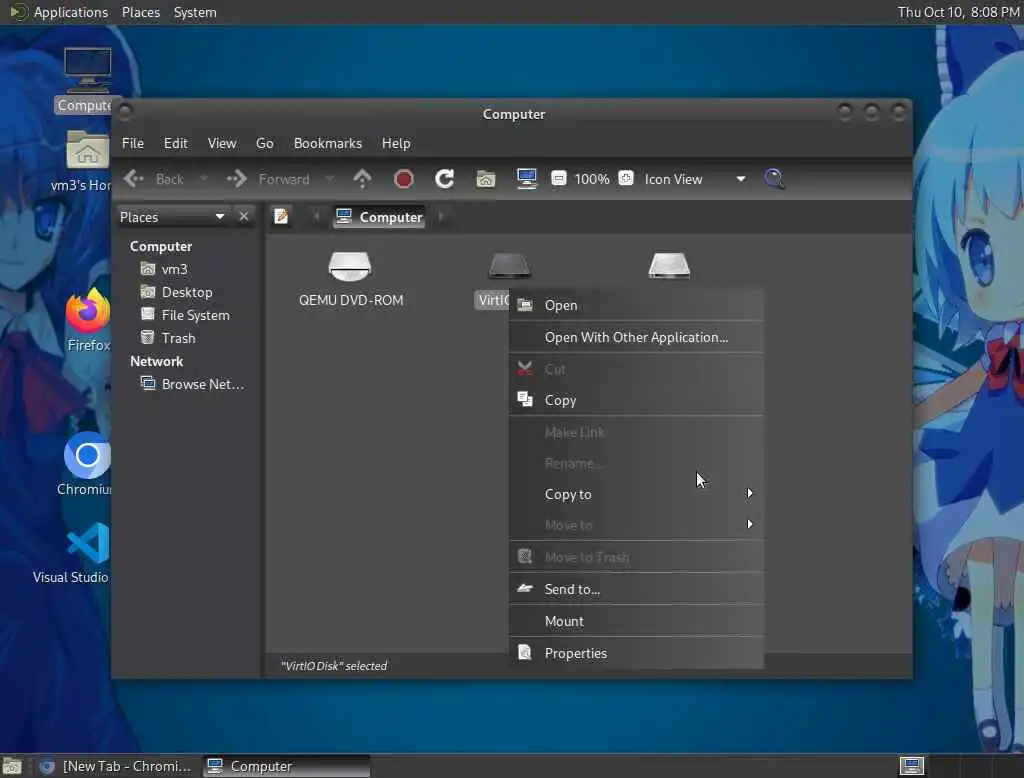
Task: Open the File menu
Action: (x=133, y=143)
